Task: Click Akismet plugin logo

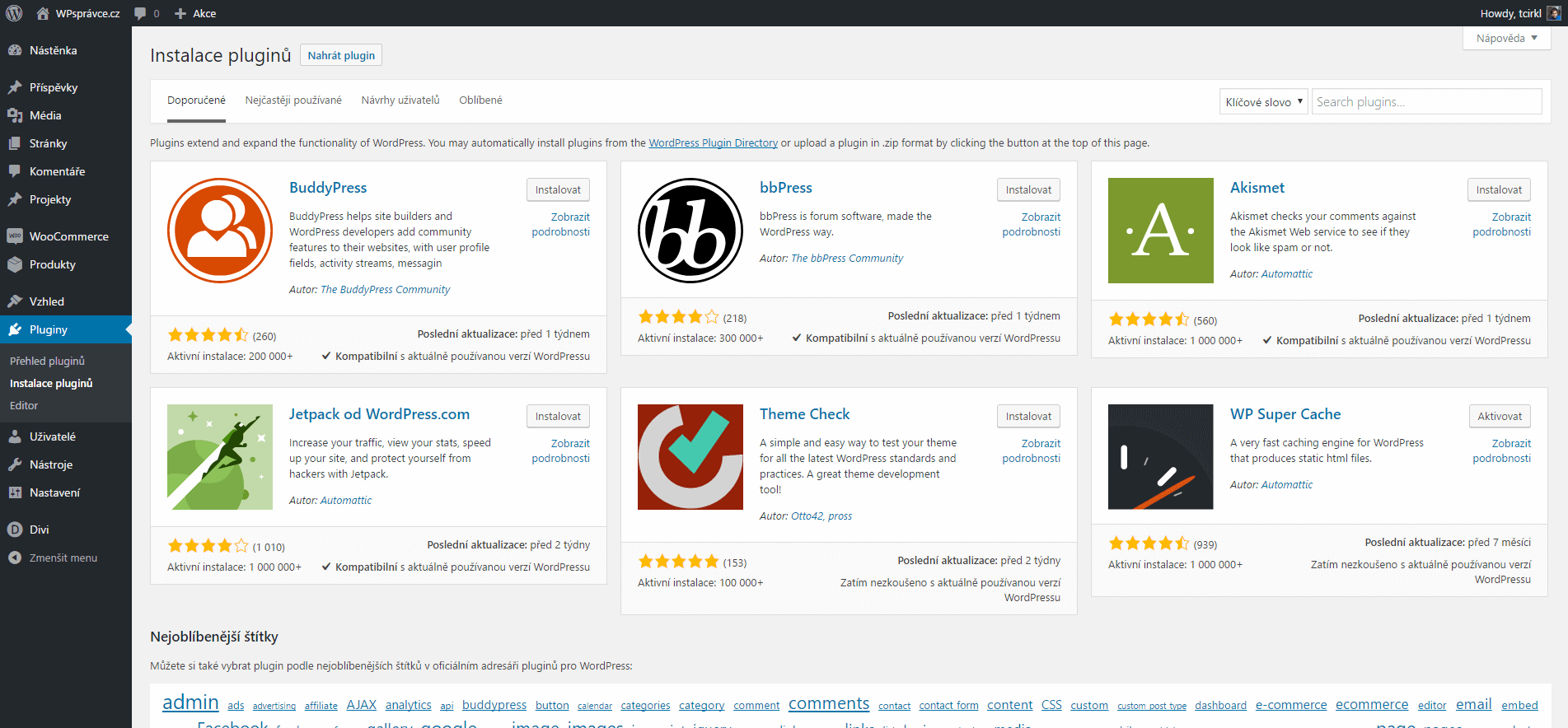Action: 1161,231
